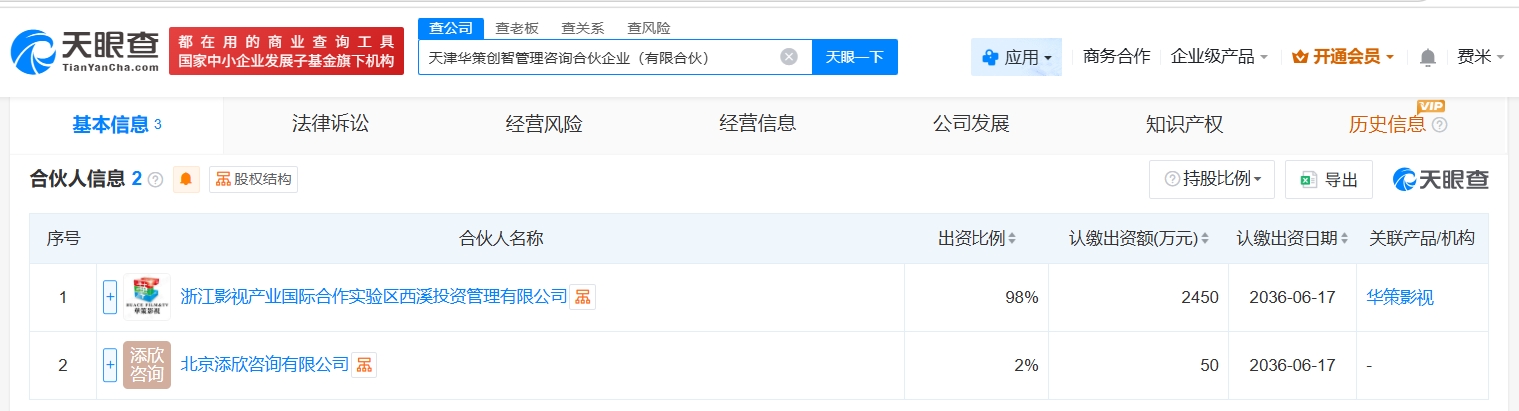Click the help icon next to 合伙人信息
The image size is (1519, 411).
[x=155, y=180]
